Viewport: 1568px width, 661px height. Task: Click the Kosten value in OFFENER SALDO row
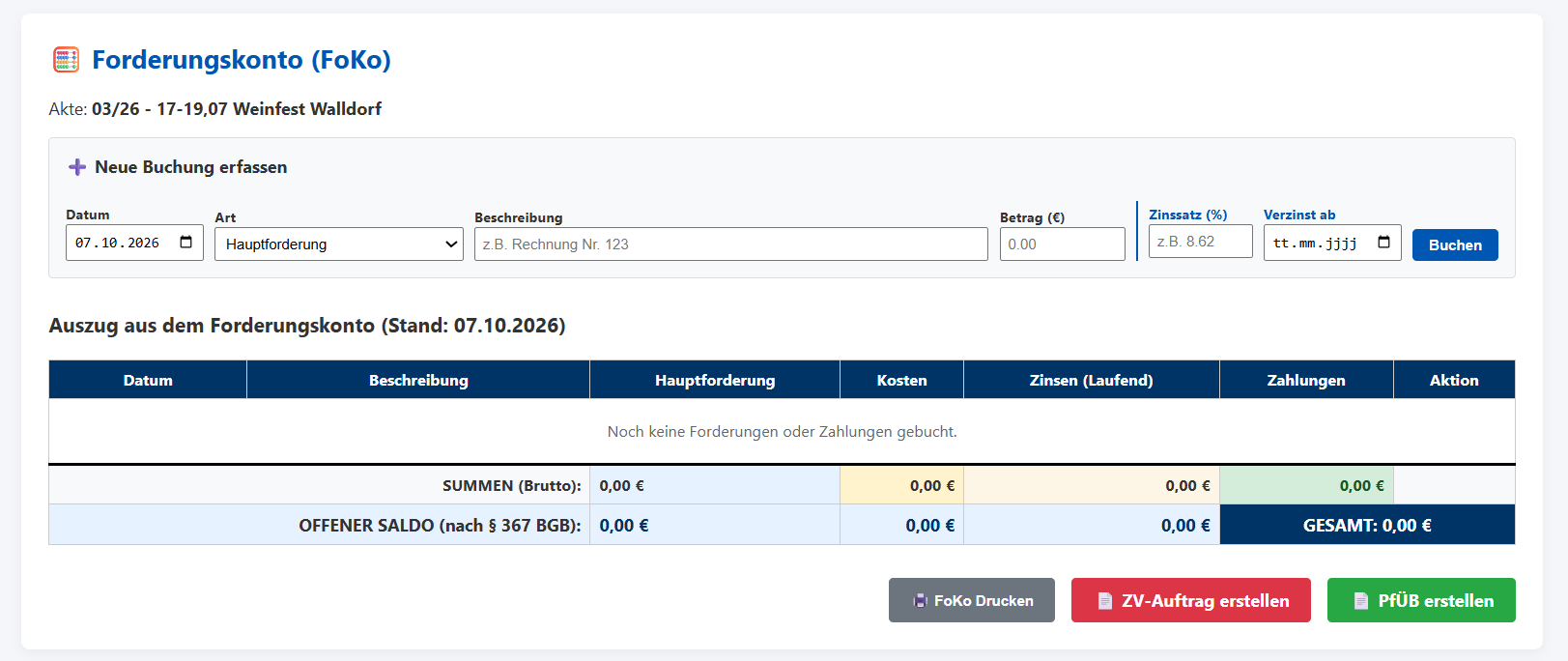tap(929, 526)
